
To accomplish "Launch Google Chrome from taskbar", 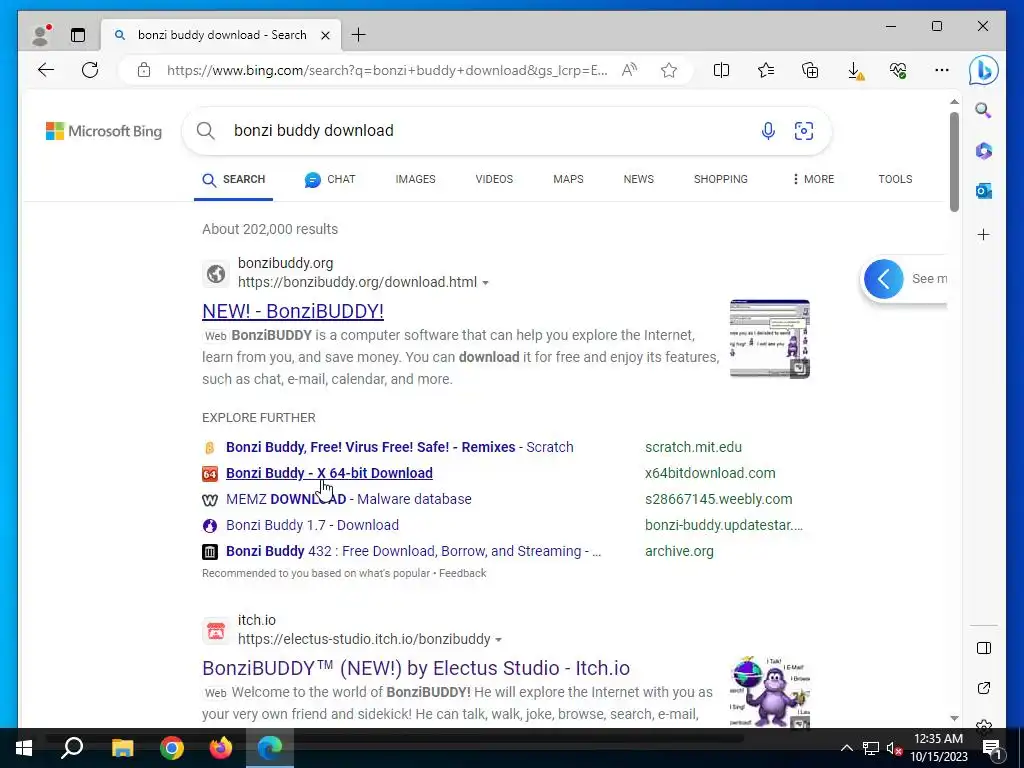I will point(172,748).
